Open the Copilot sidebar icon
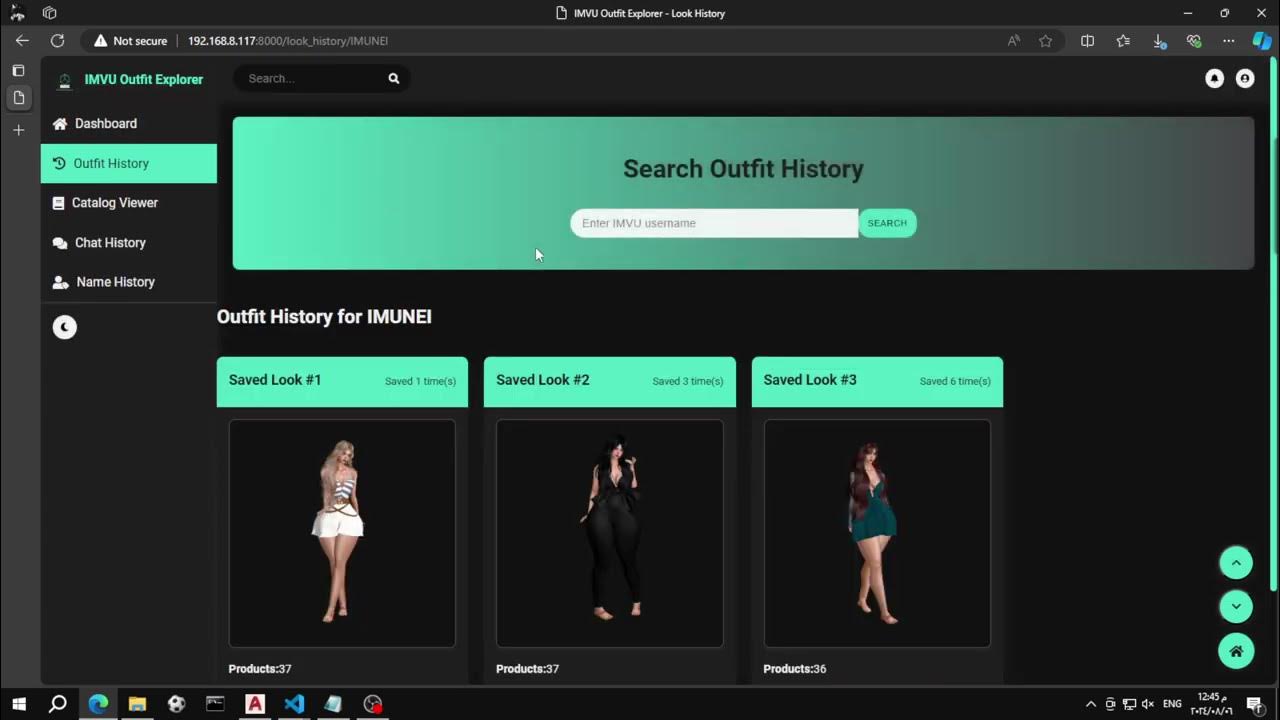The width and height of the screenshot is (1280, 720). [1262, 41]
